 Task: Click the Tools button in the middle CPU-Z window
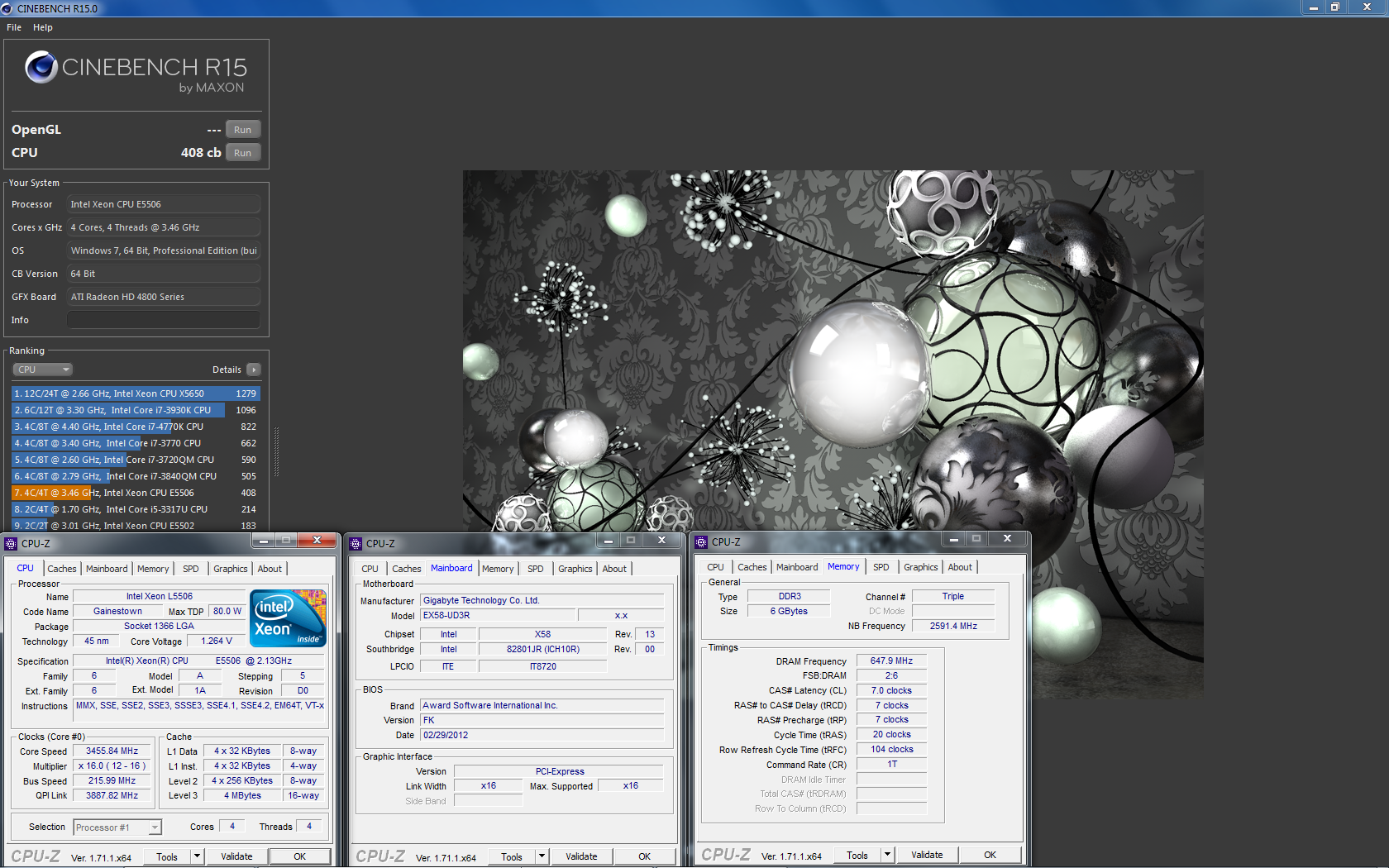pos(512,856)
